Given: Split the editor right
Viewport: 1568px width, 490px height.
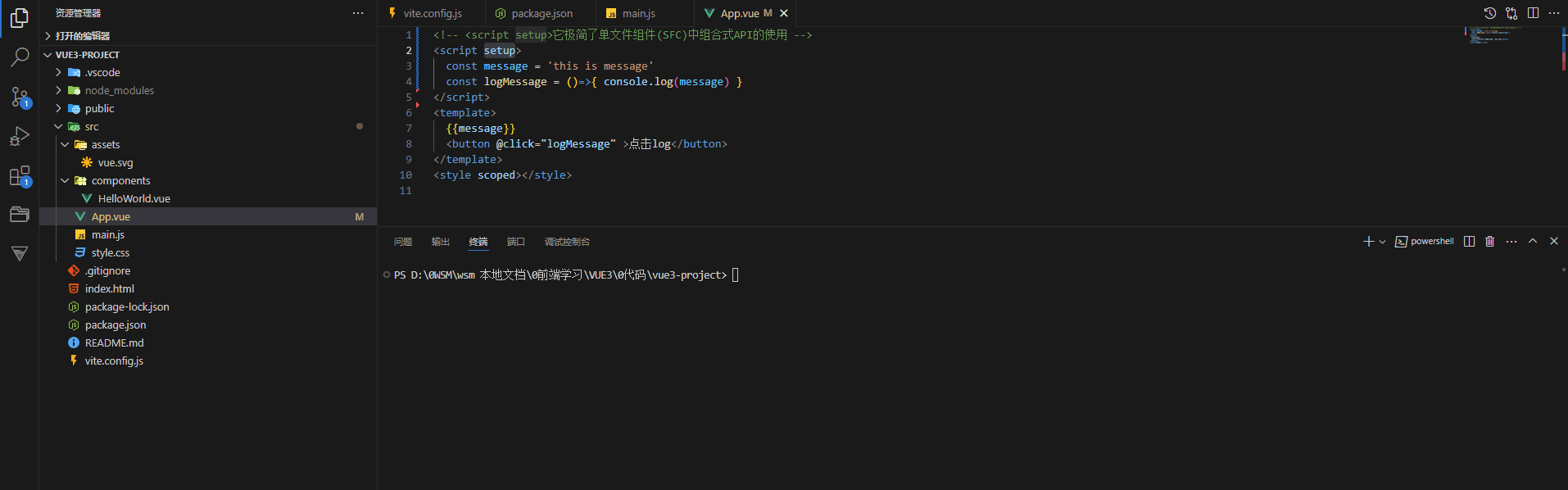Looking at the screenshot, I should pyautogui.click(x=1533, y=13).
